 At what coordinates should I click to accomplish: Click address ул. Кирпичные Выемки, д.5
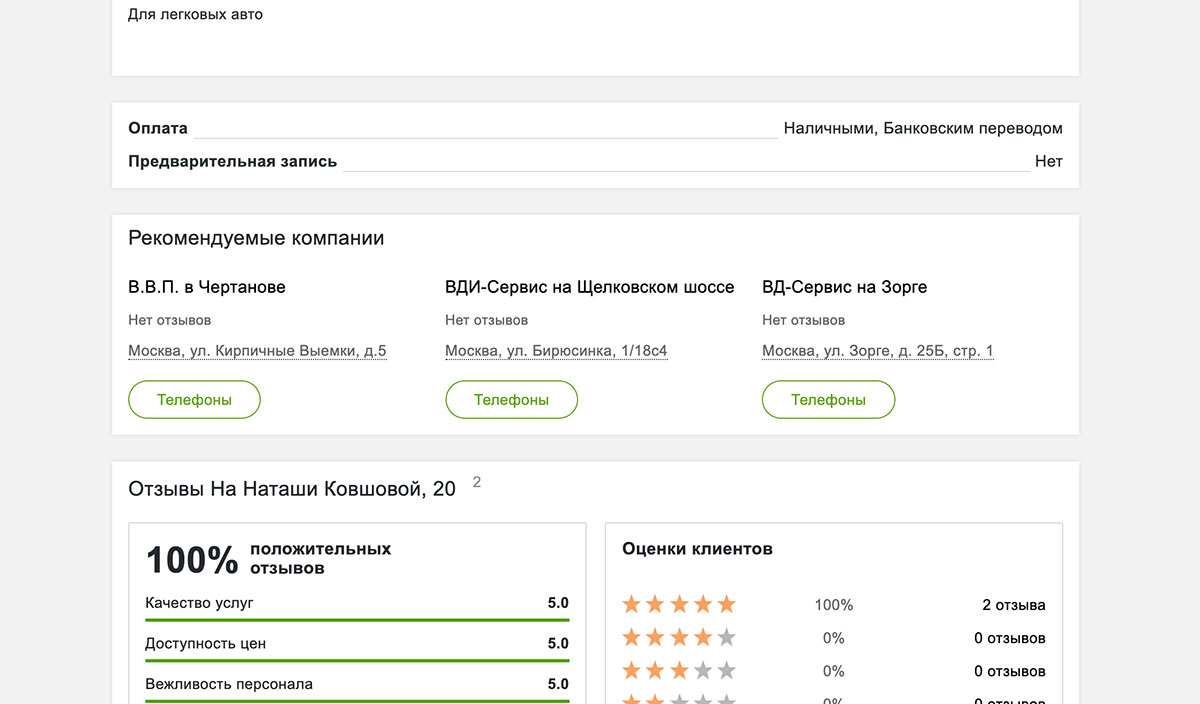[x=257, y=351]
